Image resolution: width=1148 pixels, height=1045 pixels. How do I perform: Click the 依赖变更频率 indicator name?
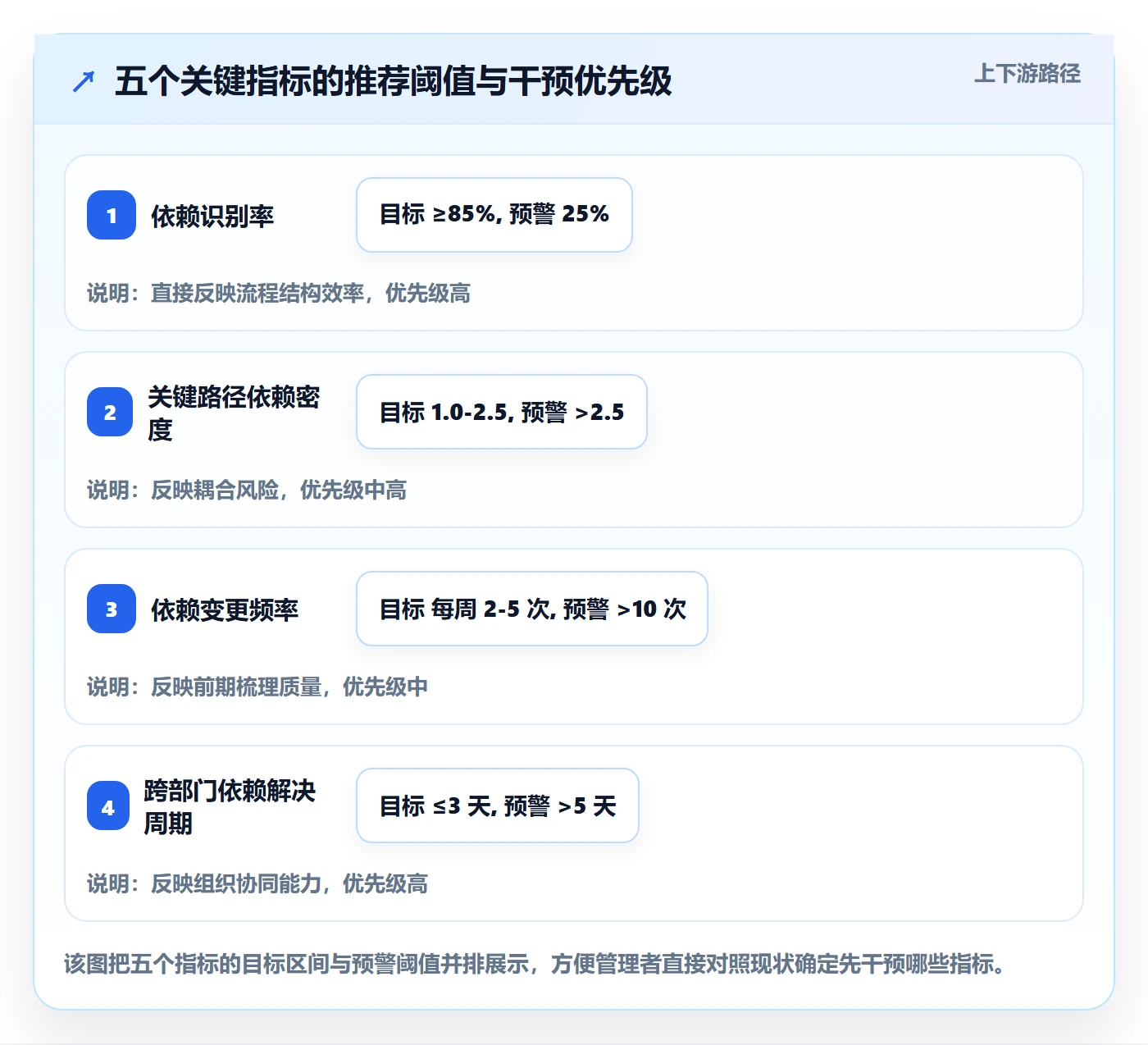[225, 610]
